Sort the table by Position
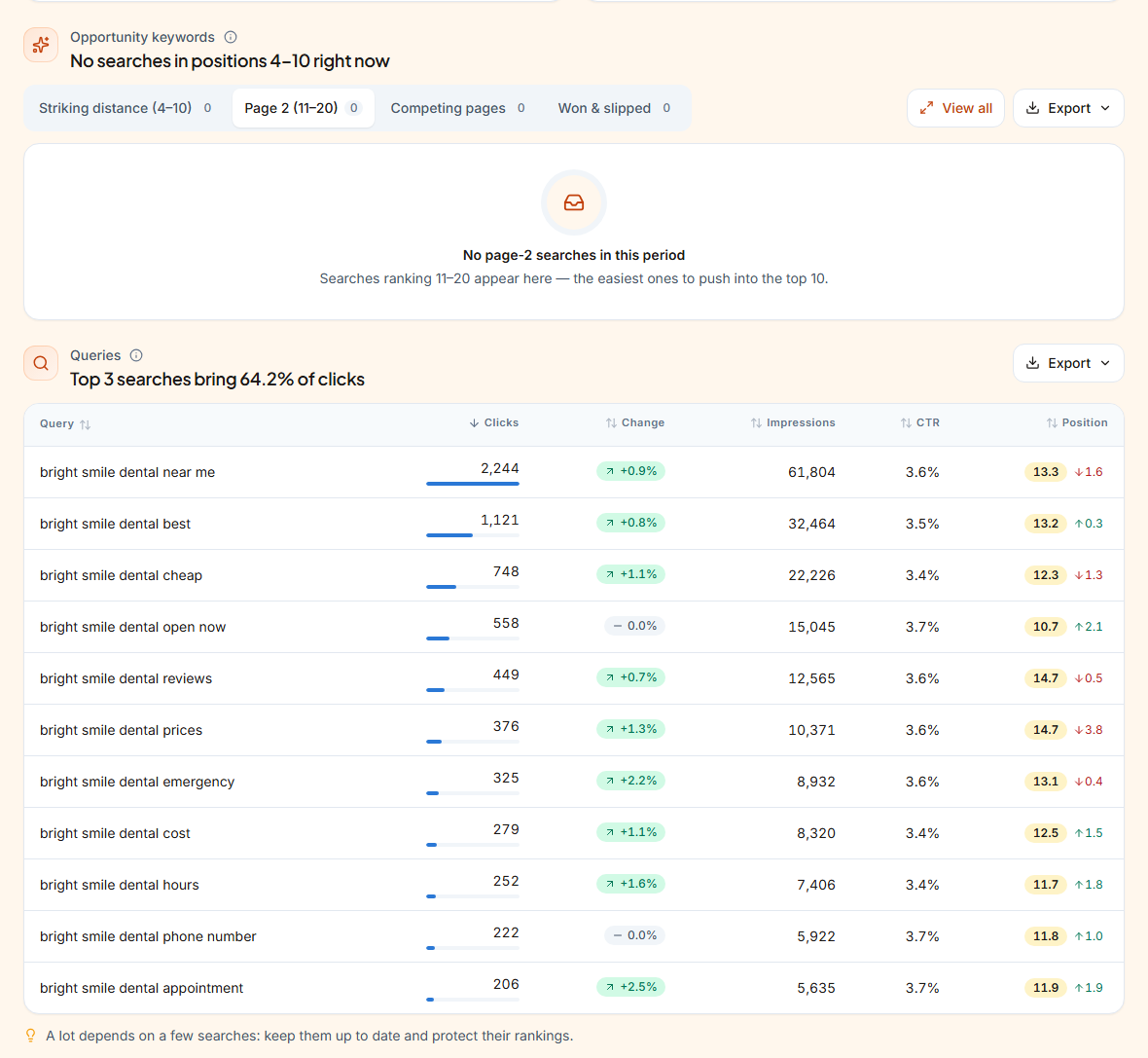 click(1076, 422)
